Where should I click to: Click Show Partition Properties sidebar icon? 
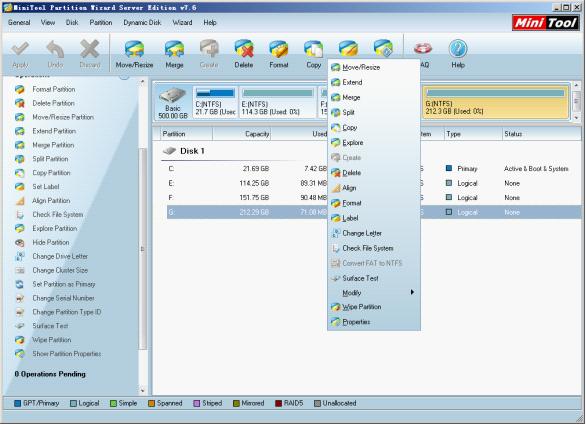pyautogui.click(x=19, y=354)
